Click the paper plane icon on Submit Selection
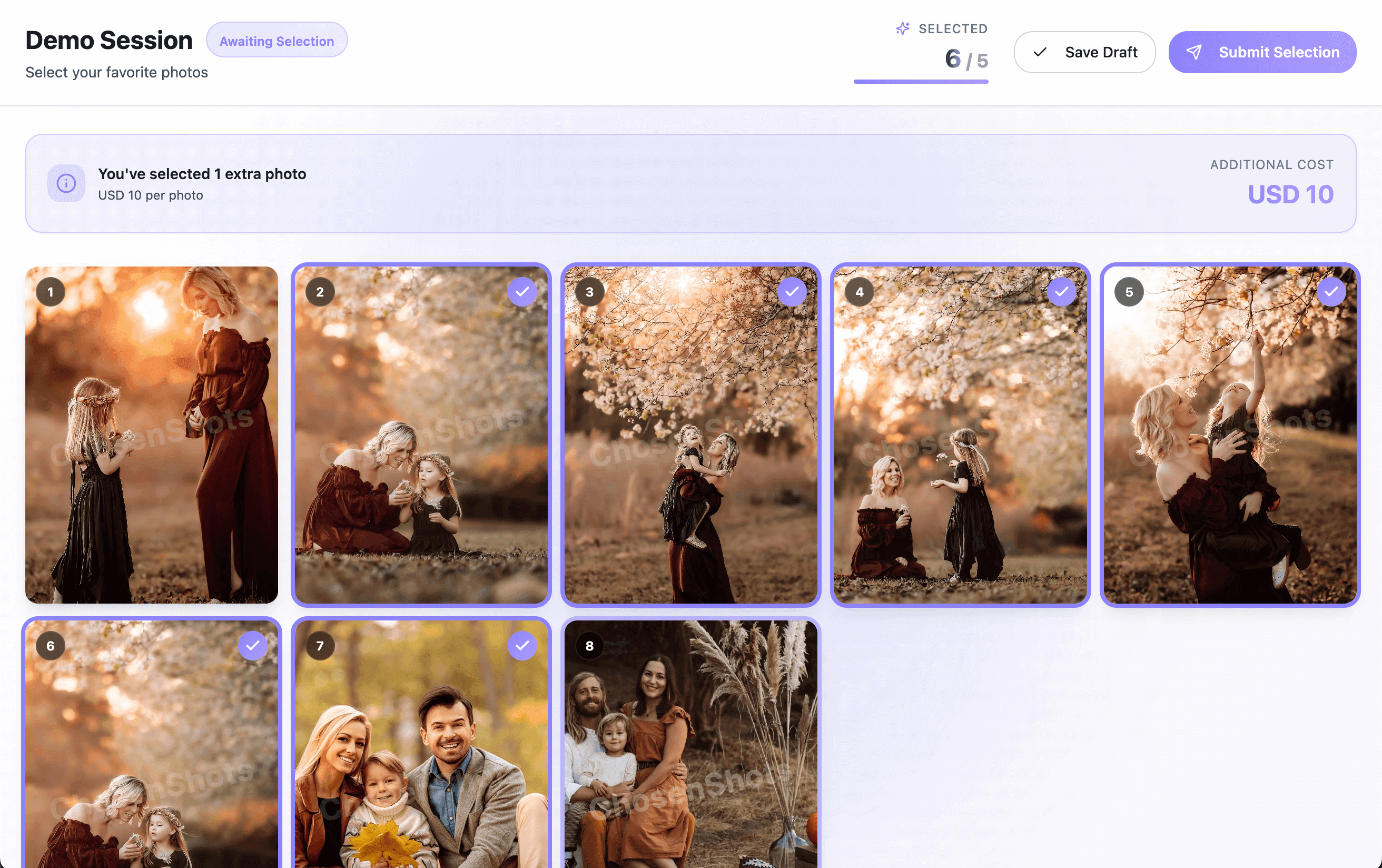Viewport: 1382px width, 868px height. [1194, 52]
